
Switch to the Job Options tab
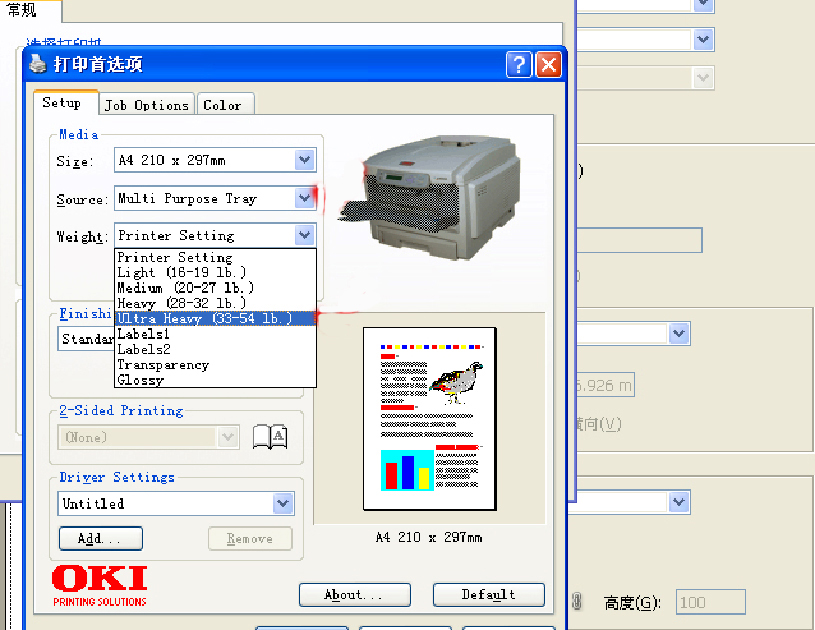pyautogui.click(x=147, y=105)
